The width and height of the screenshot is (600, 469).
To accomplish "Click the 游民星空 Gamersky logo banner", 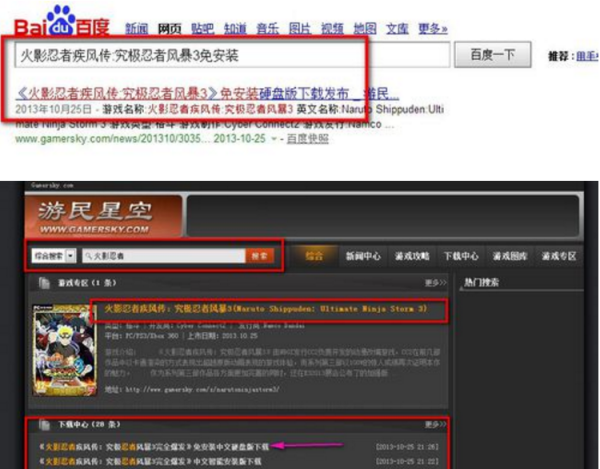I will coord(103,216).
